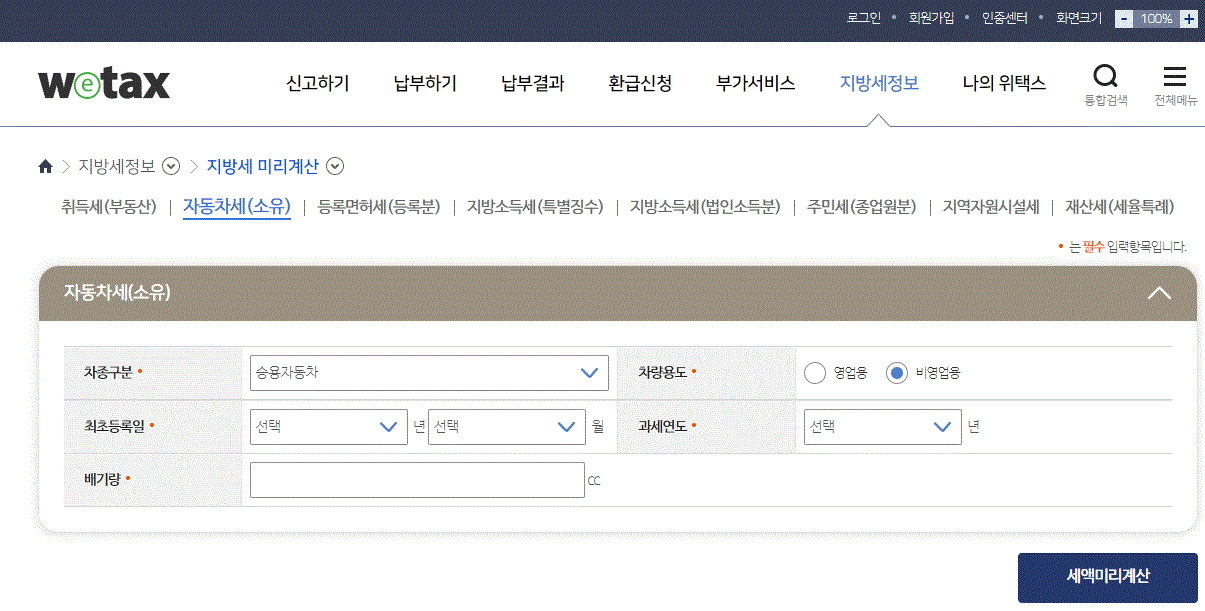Switch to the 주민세(종업원분) tab

862,207
